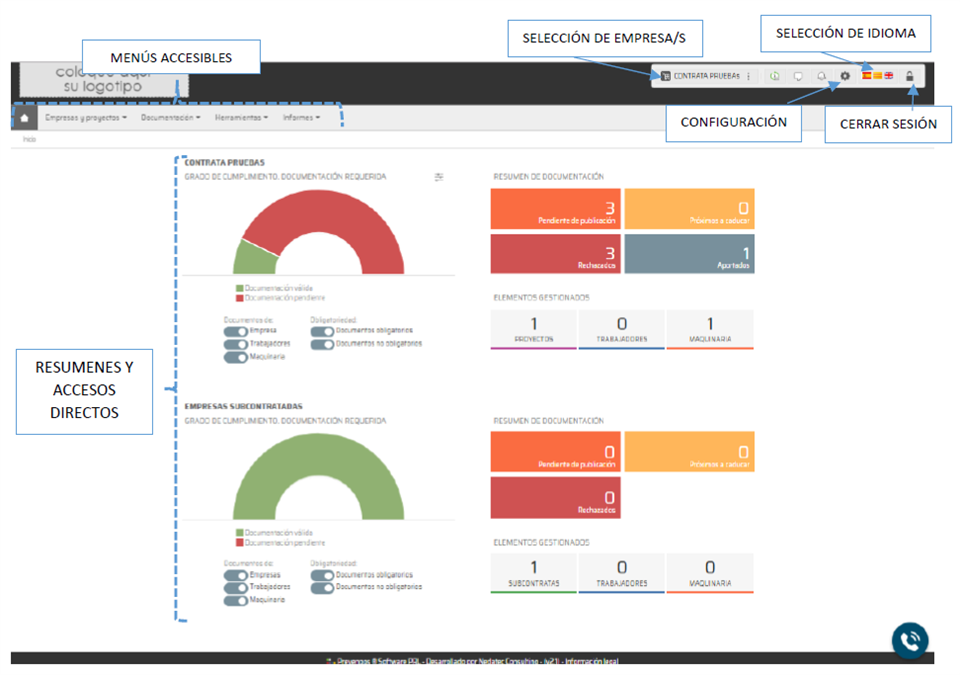Toggle Trabajadores switch under Contrata Pruebas
The height and width of the screenshot is (675, 960).
(235, 344)
